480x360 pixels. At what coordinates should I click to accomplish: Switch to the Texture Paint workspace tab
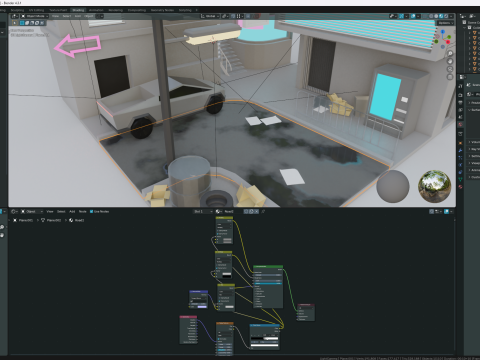[58, 10]
